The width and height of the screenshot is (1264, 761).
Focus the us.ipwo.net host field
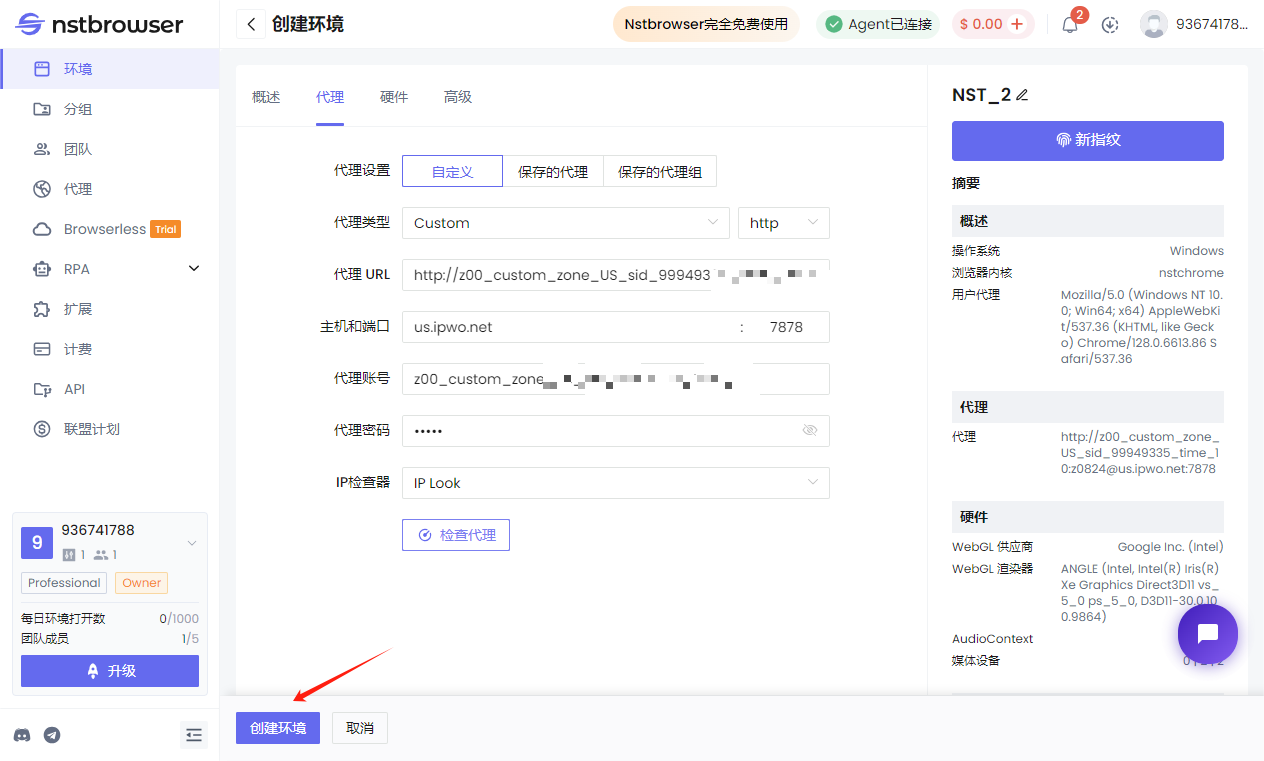(x=570, y=327)
